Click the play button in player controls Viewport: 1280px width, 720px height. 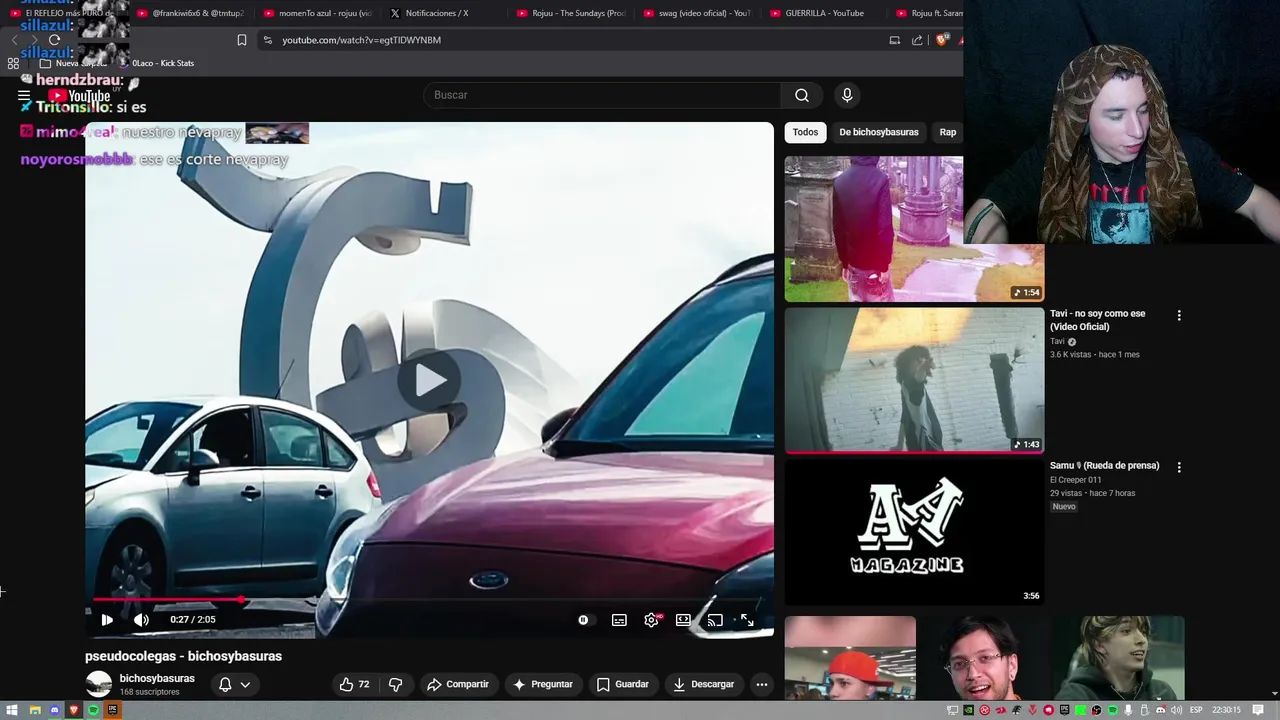107,620
